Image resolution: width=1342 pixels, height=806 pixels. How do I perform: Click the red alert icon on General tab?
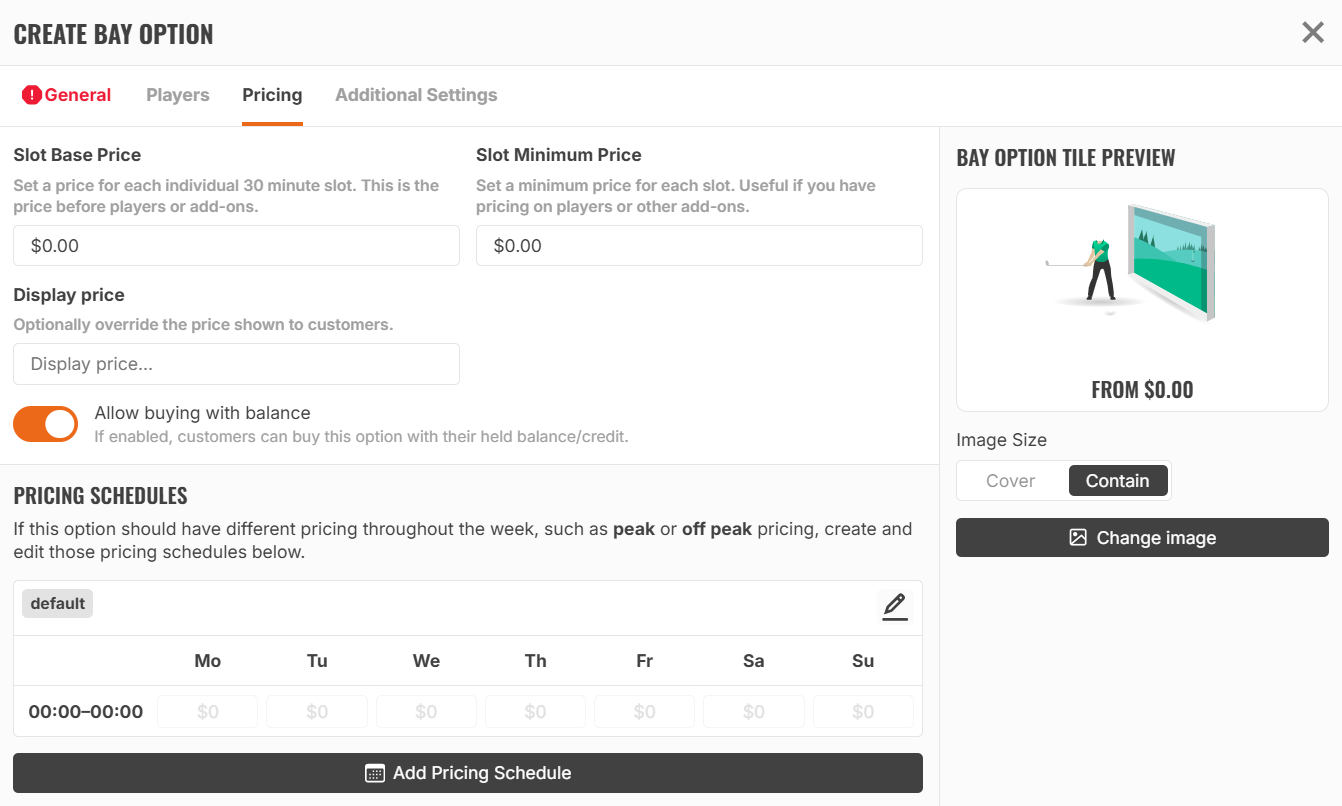(32, 95)
